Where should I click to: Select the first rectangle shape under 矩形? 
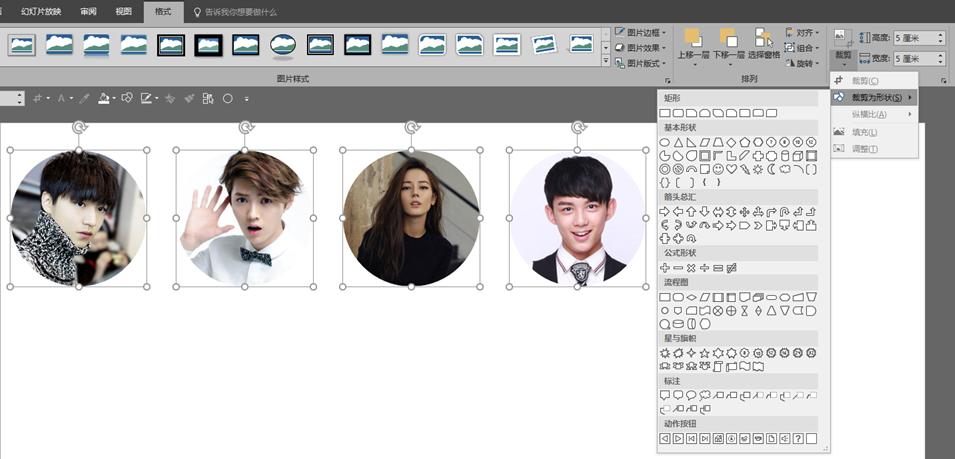(x=665, y=113)
